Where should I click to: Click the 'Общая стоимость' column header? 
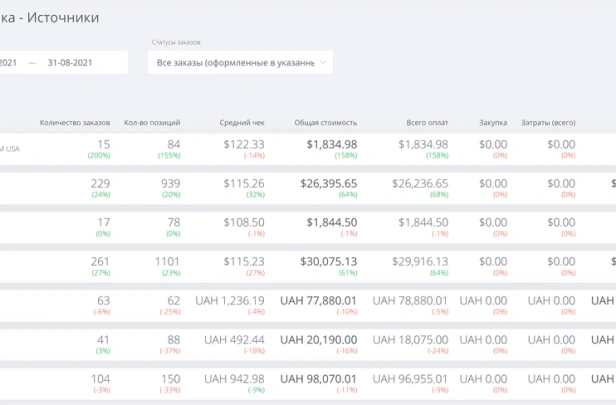tap(325, 122)
